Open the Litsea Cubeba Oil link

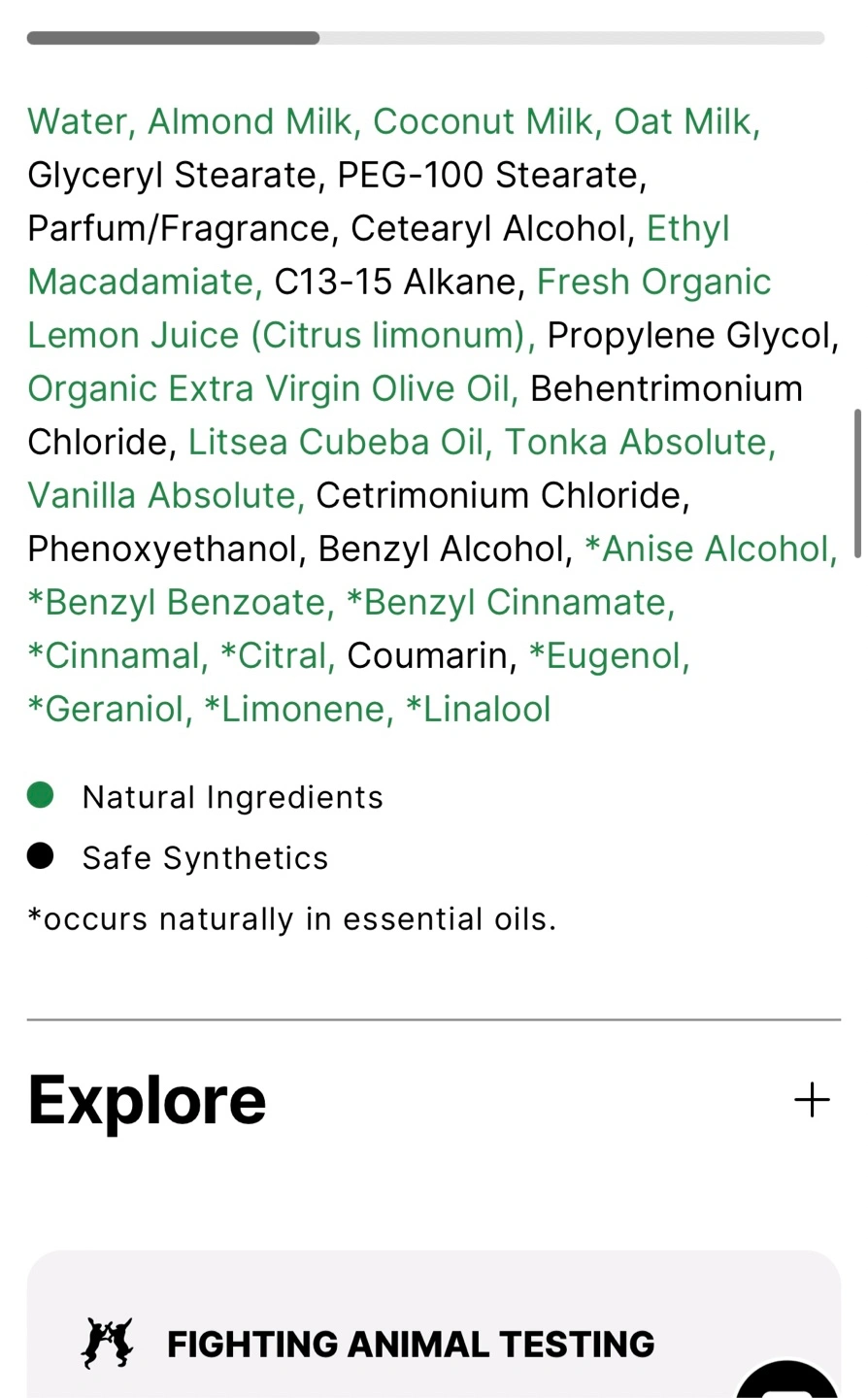[335, 442]
